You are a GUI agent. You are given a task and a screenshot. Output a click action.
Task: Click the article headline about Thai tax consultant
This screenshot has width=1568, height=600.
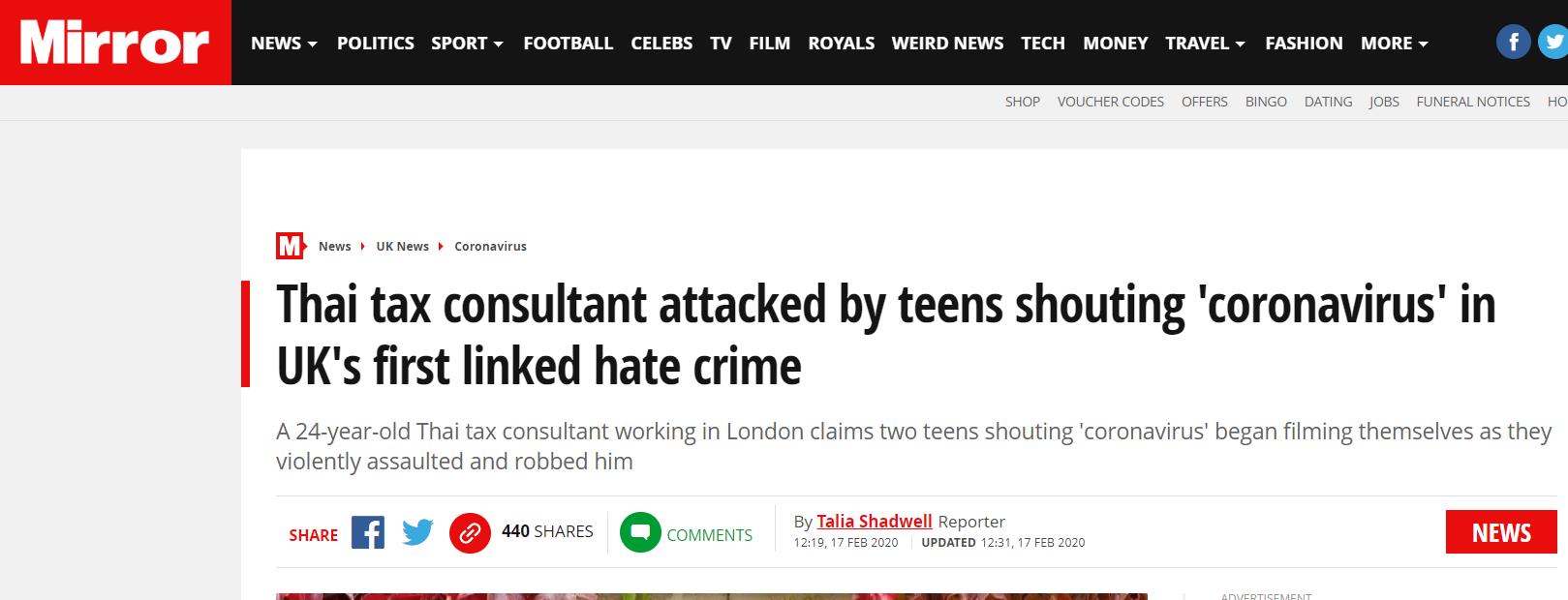pyautogui.click(x=886, y=335)
